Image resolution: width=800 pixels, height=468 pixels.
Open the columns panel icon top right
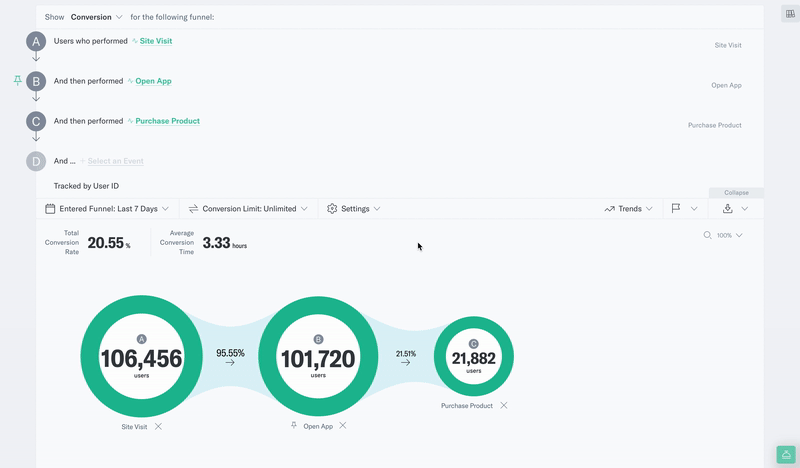(x=790, y=14)
